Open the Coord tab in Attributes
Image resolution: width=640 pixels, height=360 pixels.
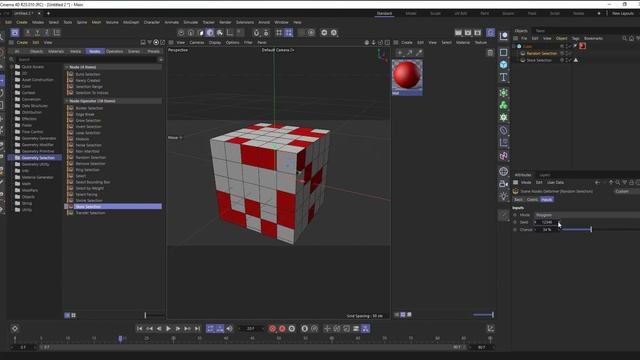pos(532,200)
